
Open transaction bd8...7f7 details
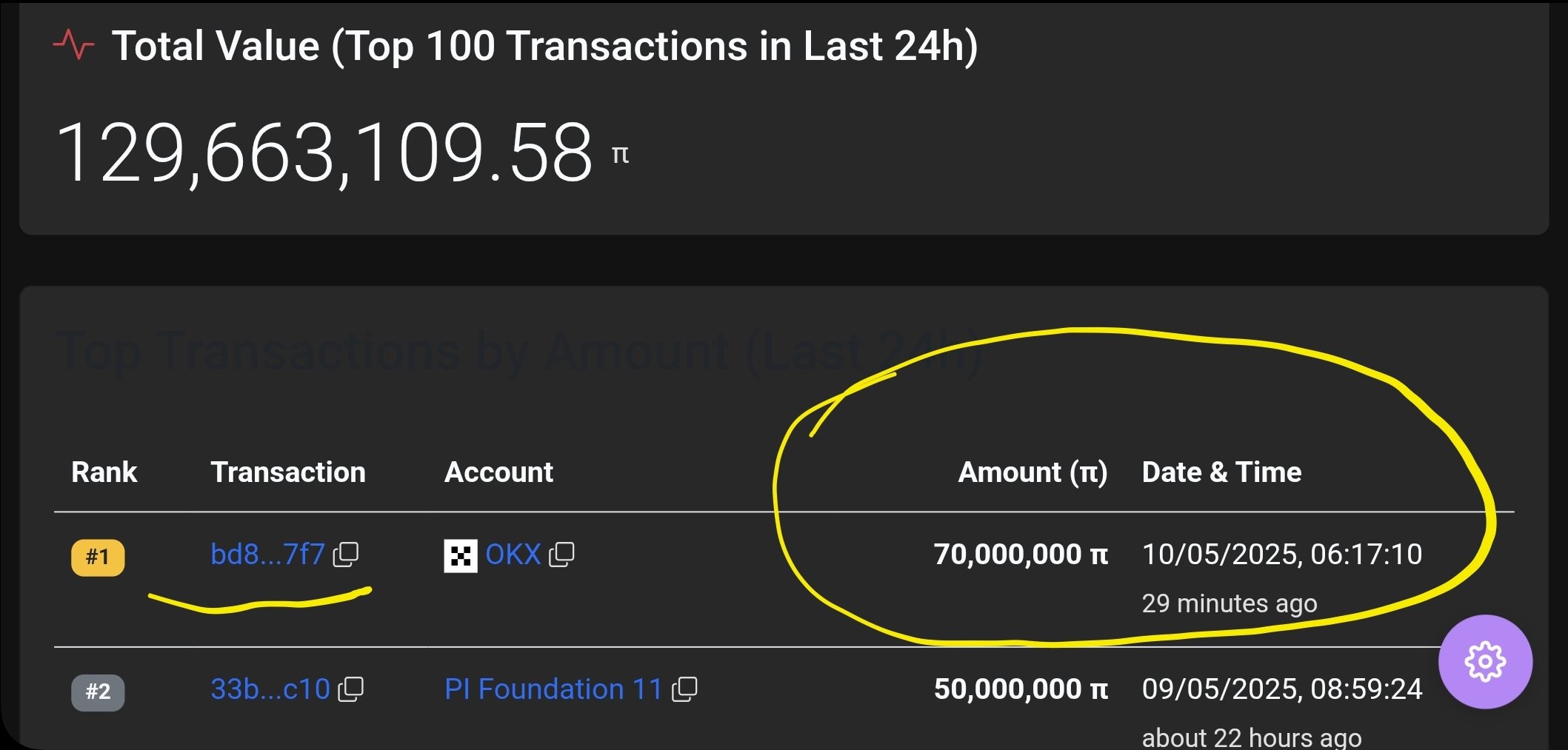[x=267, y=555]
